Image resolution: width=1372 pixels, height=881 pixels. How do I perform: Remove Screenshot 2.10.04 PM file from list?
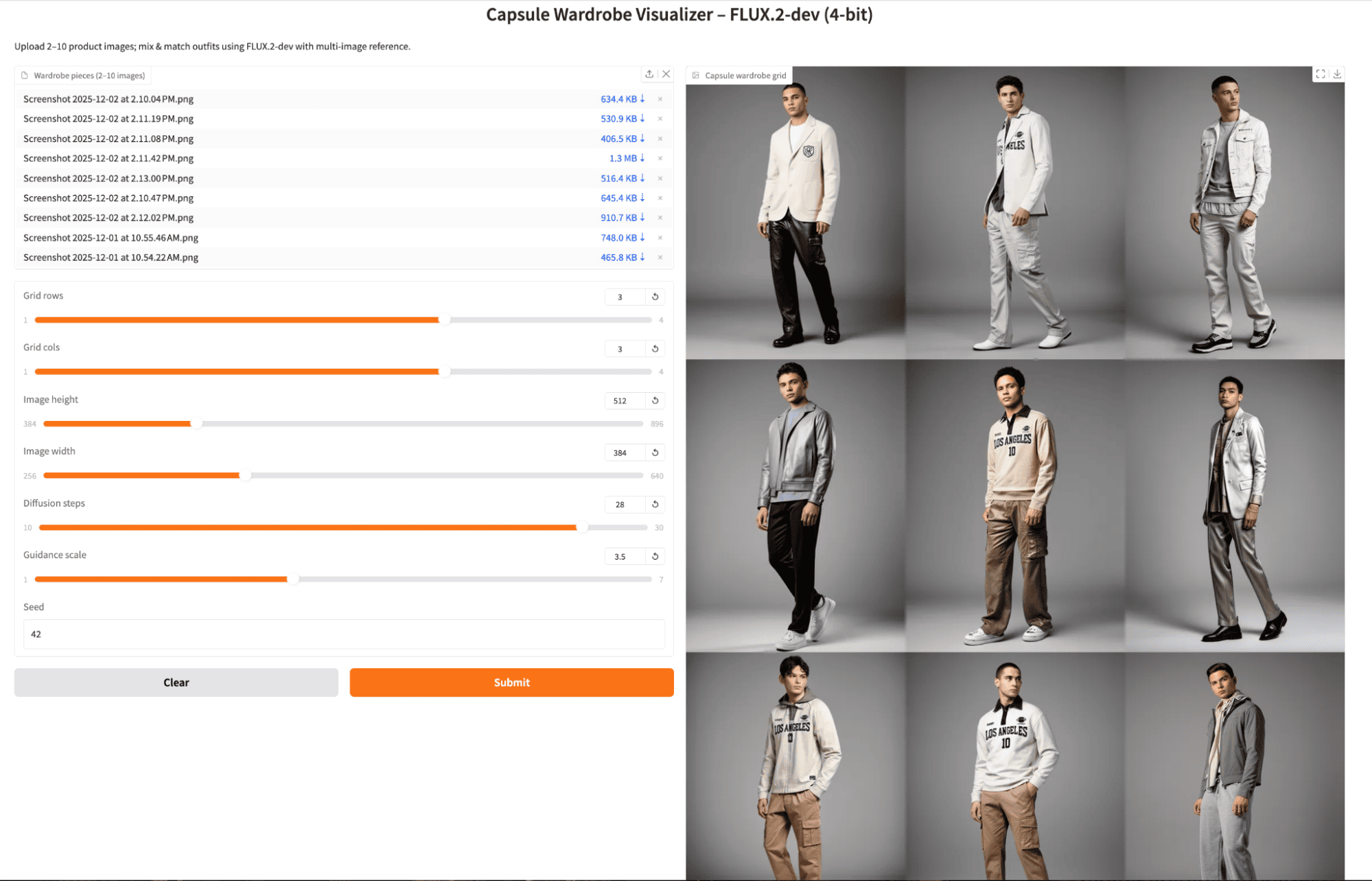click(x=660, y=100)
